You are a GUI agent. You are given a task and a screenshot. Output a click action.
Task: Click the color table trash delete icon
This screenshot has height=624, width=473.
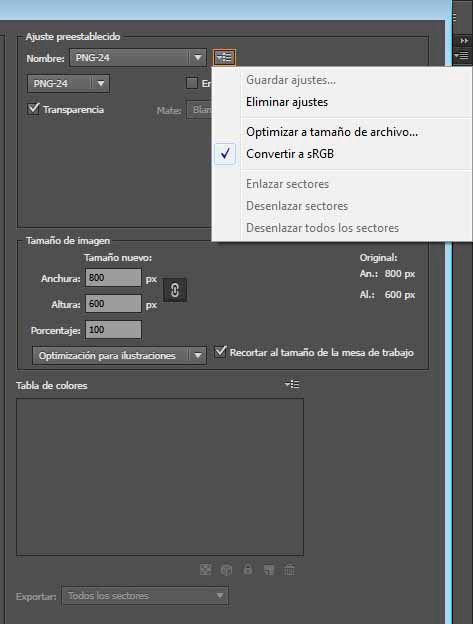[289, 569]
